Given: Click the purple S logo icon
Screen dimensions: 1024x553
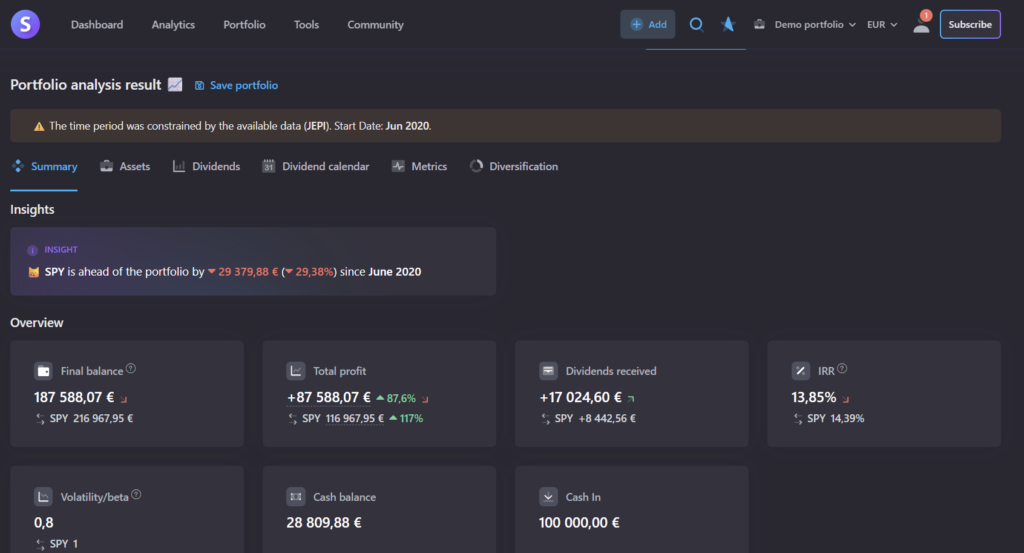Looking at the screenshot, I should 25,24.
